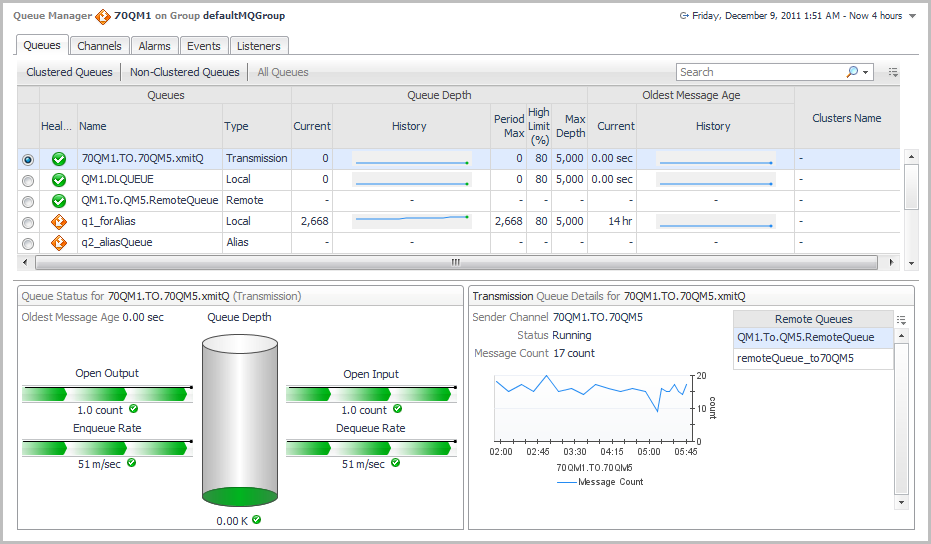The image size is (931, 544).
Task: Click the Remote Queues list settings icon
Action: pos(902,319)
